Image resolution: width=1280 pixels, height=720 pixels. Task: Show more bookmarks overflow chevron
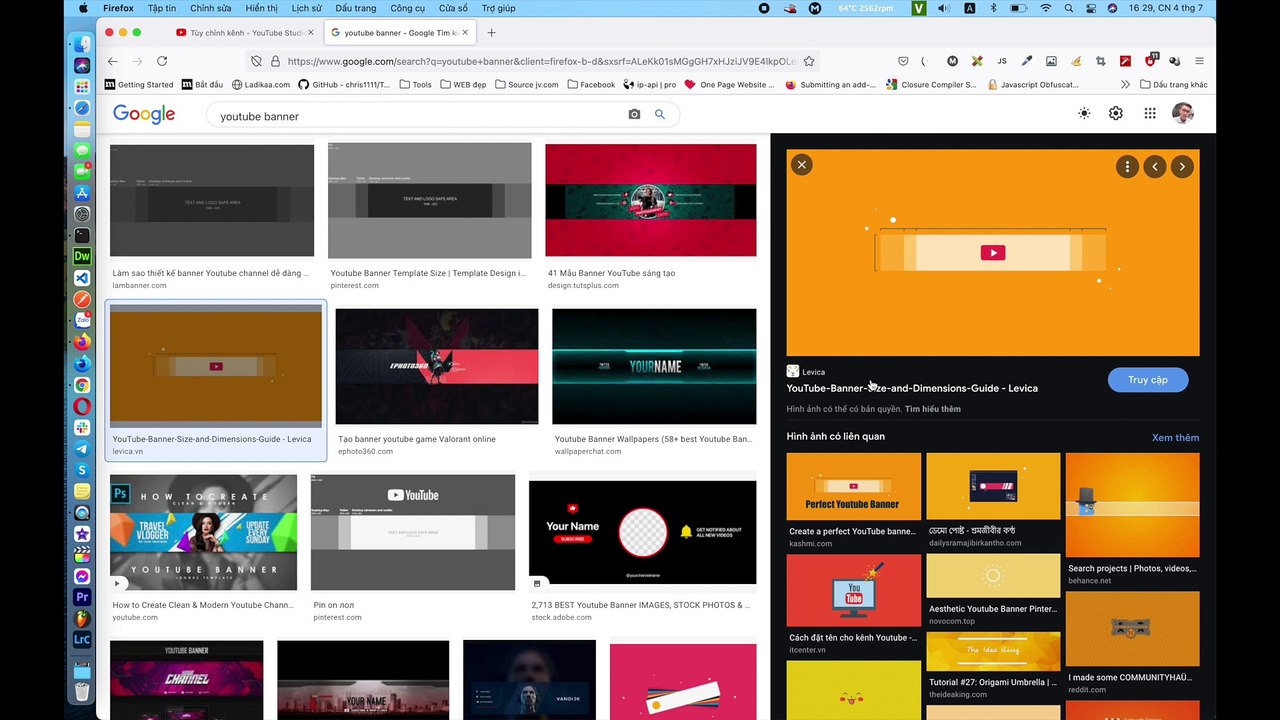(x=1125, y=85)
